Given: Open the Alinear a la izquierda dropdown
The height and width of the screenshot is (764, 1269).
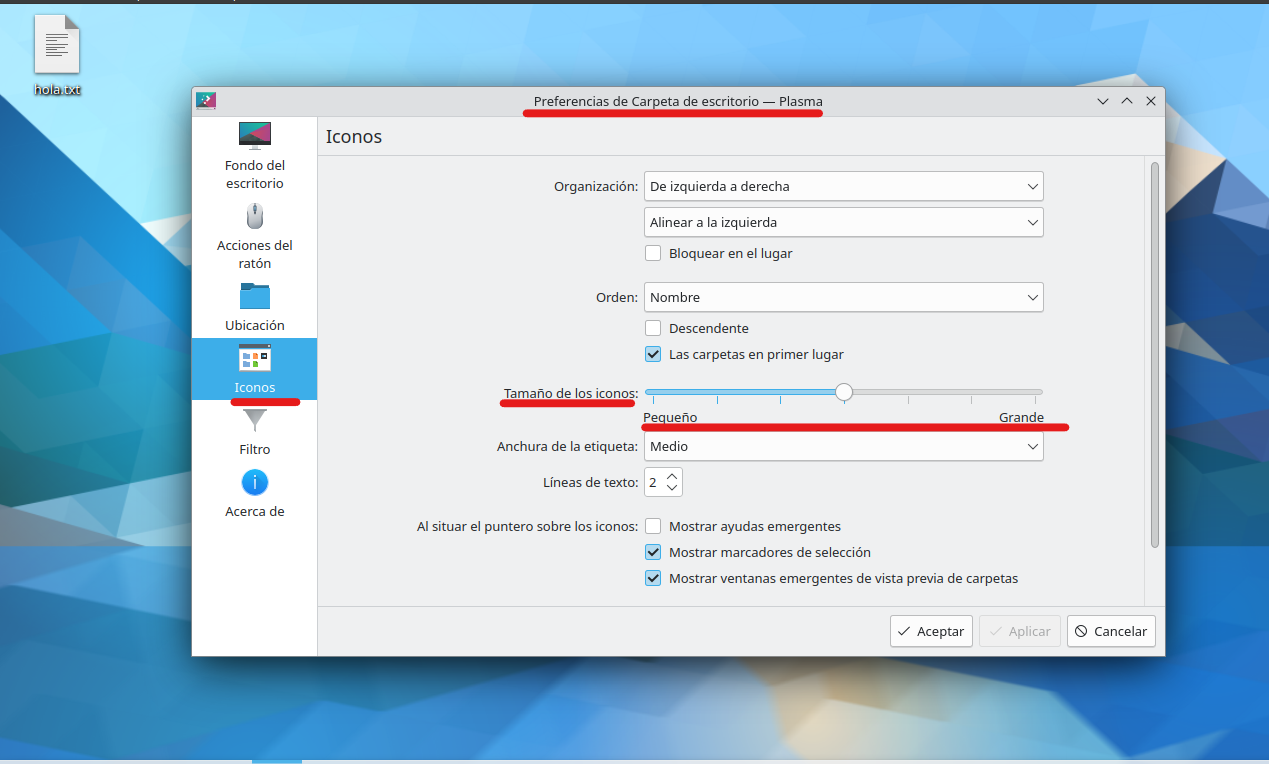Looking at the screenshot, I should 843,222.
